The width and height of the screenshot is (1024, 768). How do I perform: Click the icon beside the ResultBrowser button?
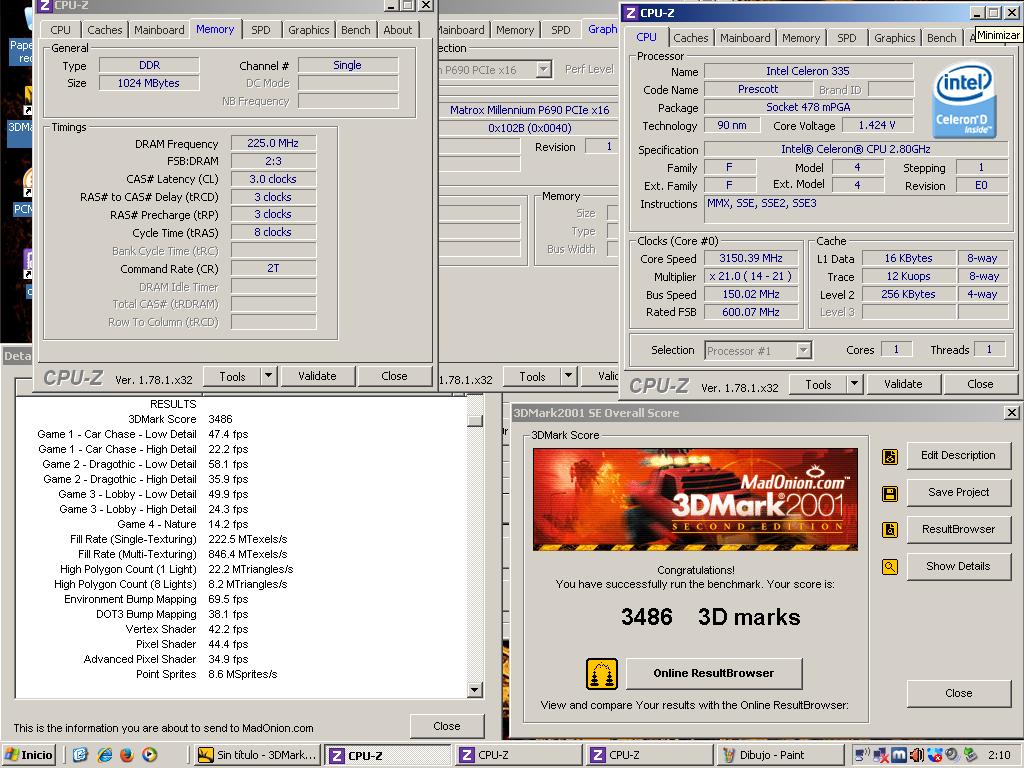[x=889, y=530]
